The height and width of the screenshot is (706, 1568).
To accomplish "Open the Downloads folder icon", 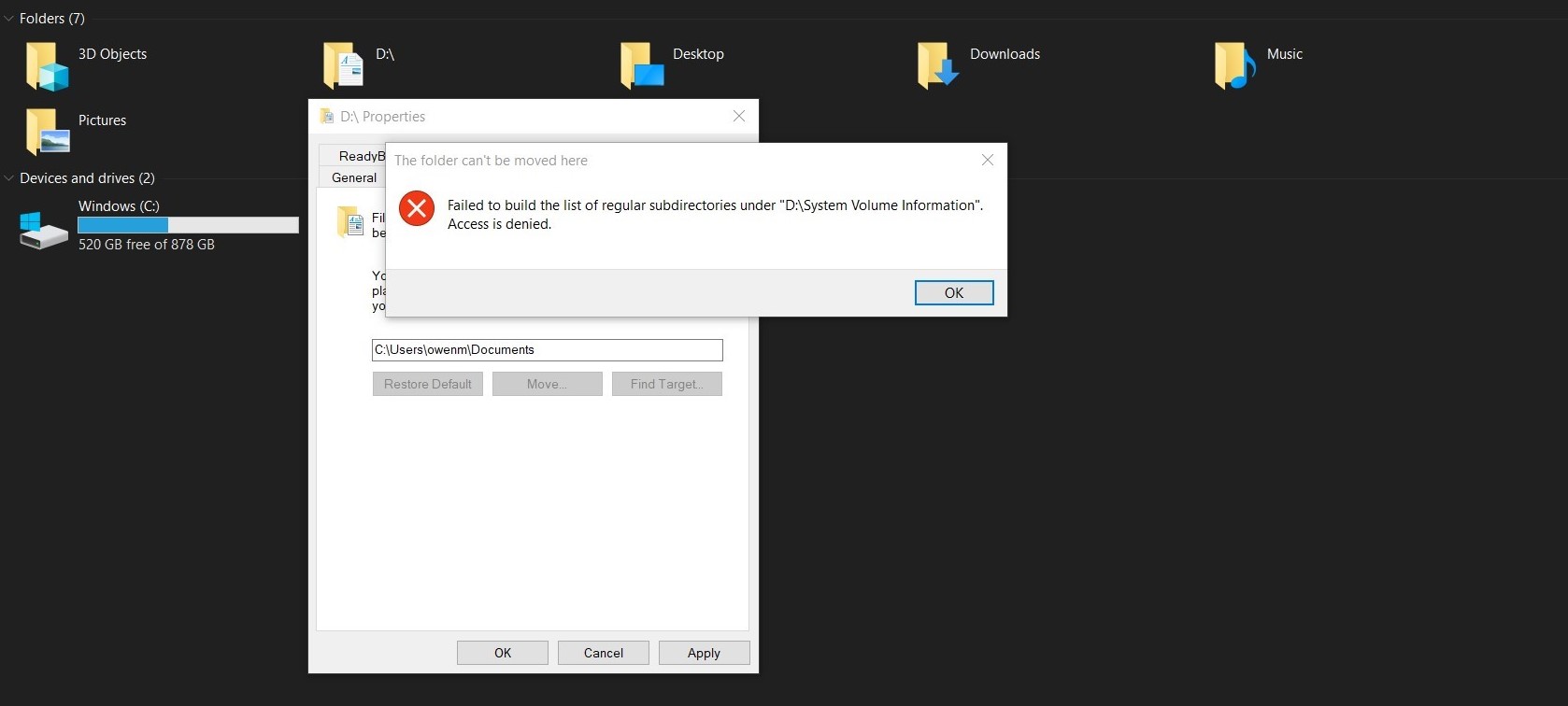I will coord(938,65).
